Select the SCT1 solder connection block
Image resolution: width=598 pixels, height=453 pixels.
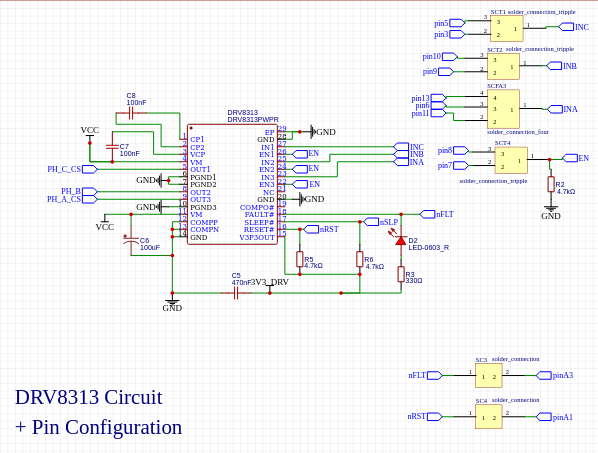tap(506, 29)
